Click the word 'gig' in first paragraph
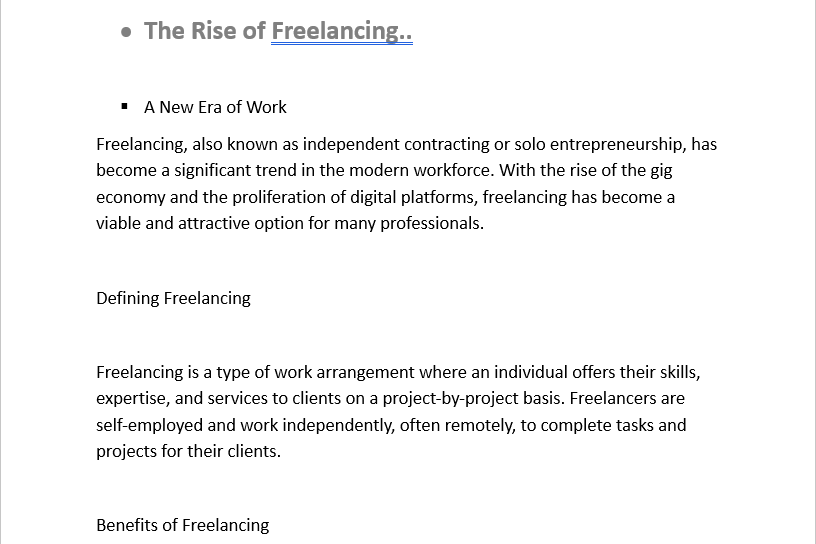Image resolution: width=816 pixels, height=544 pixels. pyautogui.click(x=661, y=170)
